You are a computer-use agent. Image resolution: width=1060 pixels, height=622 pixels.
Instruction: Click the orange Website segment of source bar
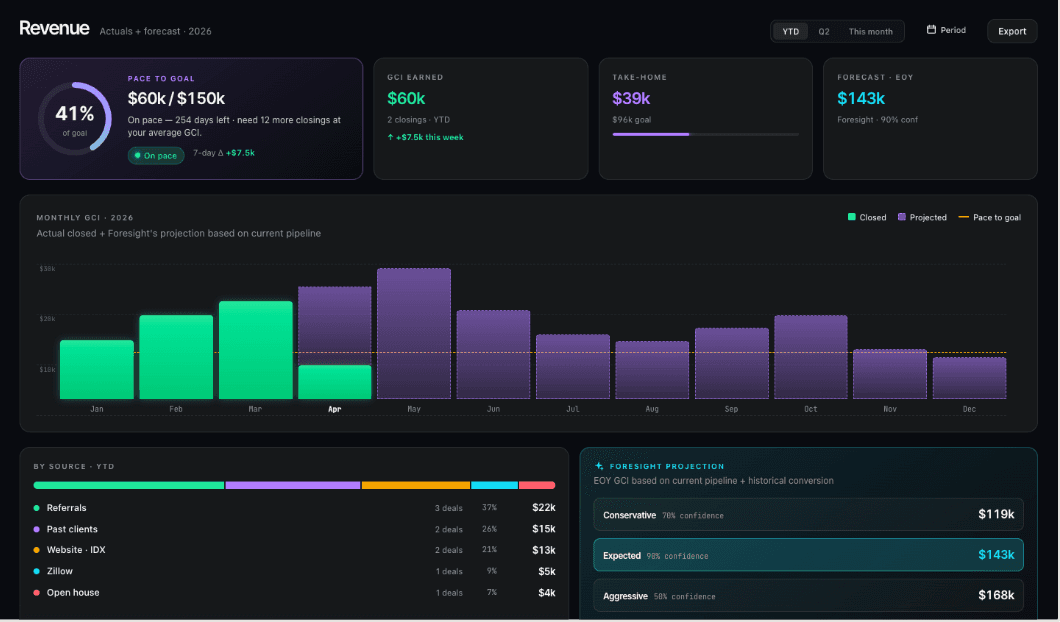(x=416, y=485)
